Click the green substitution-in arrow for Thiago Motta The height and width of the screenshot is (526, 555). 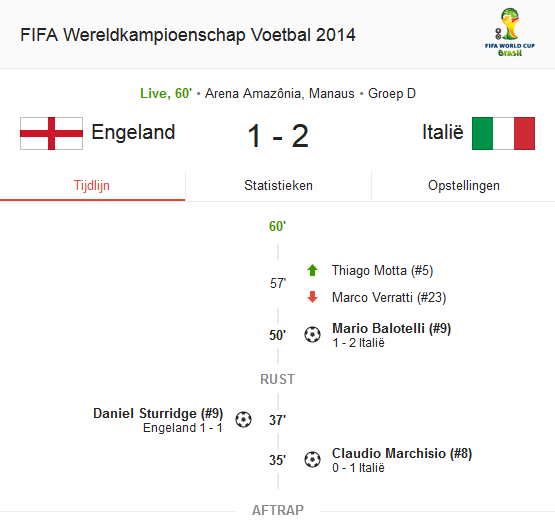pyautogui.click(x=312, y=270)
